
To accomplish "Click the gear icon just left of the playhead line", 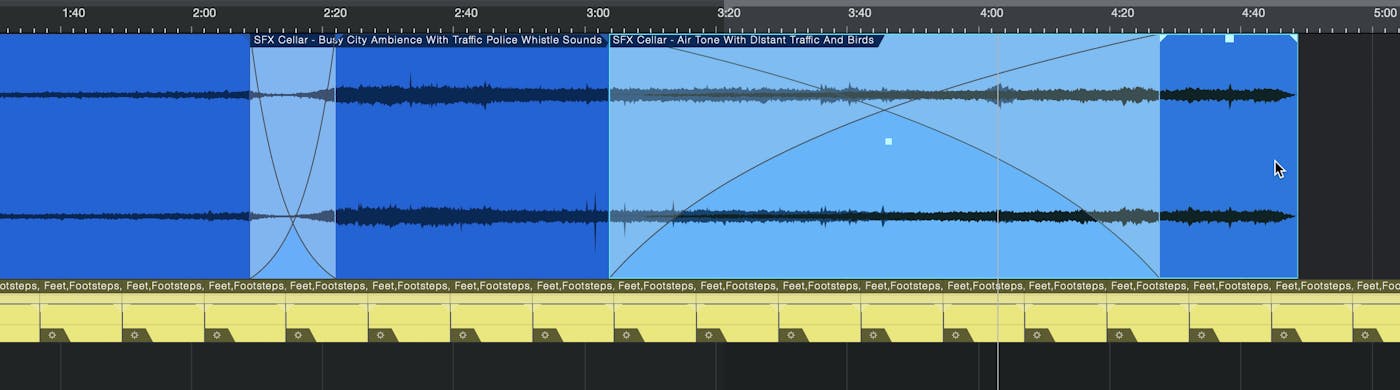I will point(954,335).
